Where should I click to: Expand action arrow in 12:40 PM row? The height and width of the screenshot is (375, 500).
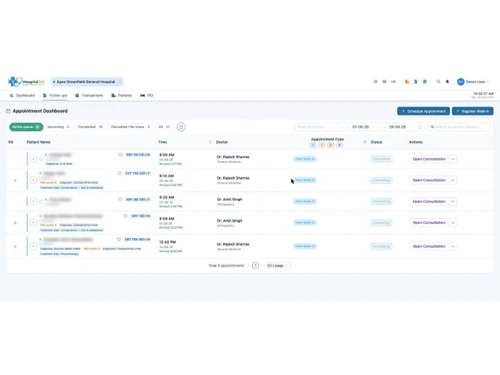point(453,246)
